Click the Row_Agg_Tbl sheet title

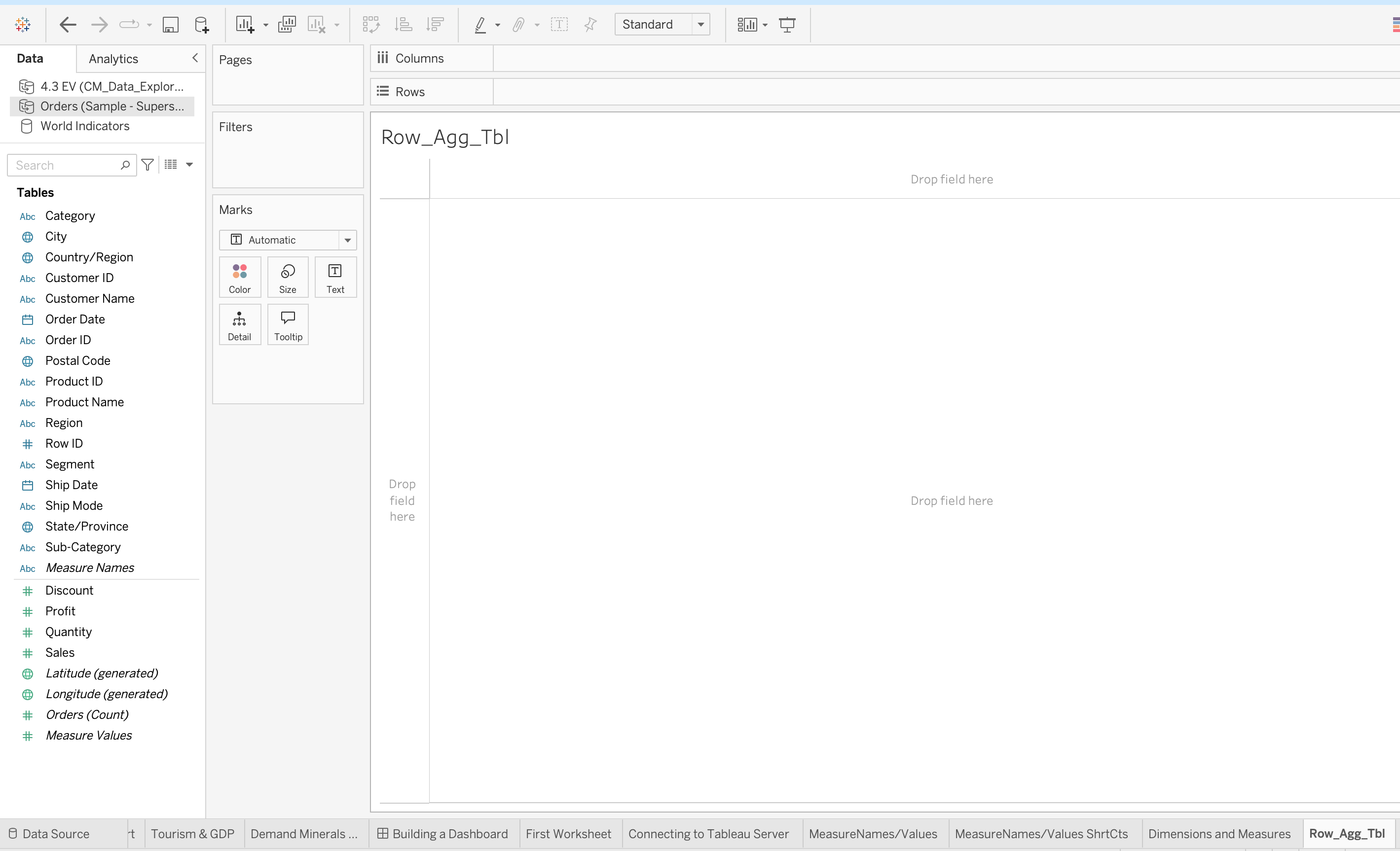point(445,137)
